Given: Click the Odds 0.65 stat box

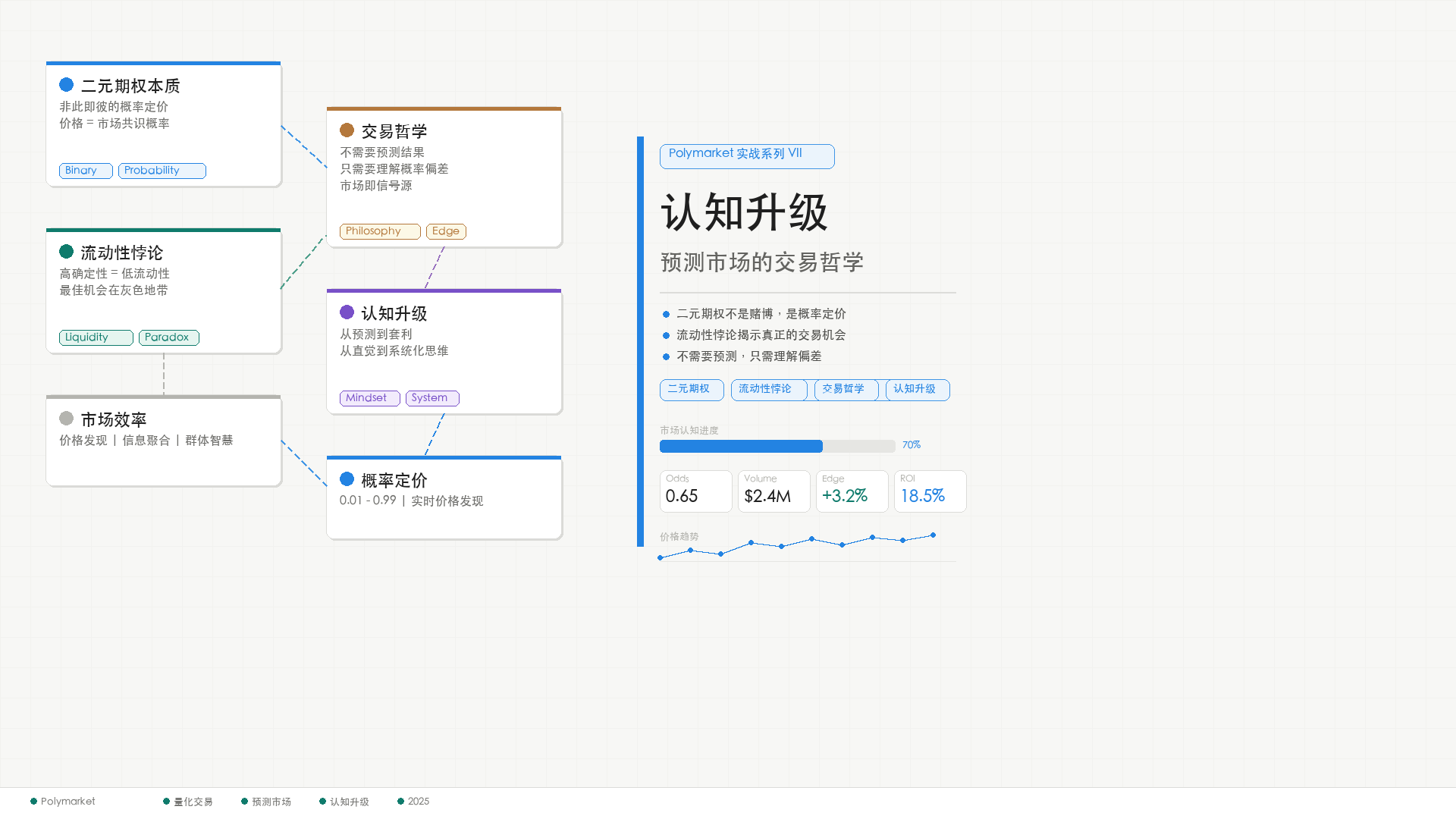Looking at the screenshot, I should (x=695, y=491).
